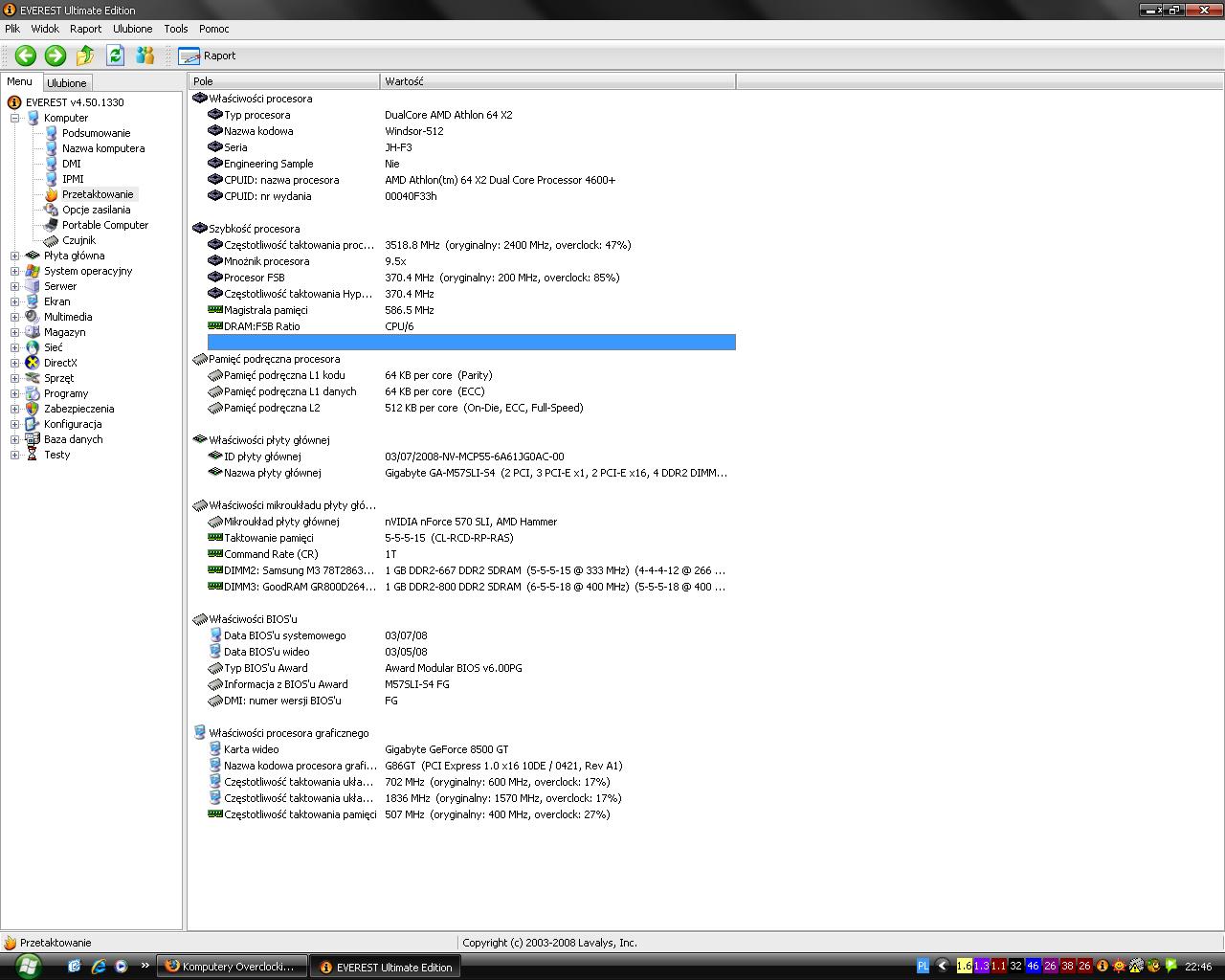This screenshot has height=980, width=1225.
Task: Select Nazwa komputera in the tree
Action: 103,148
